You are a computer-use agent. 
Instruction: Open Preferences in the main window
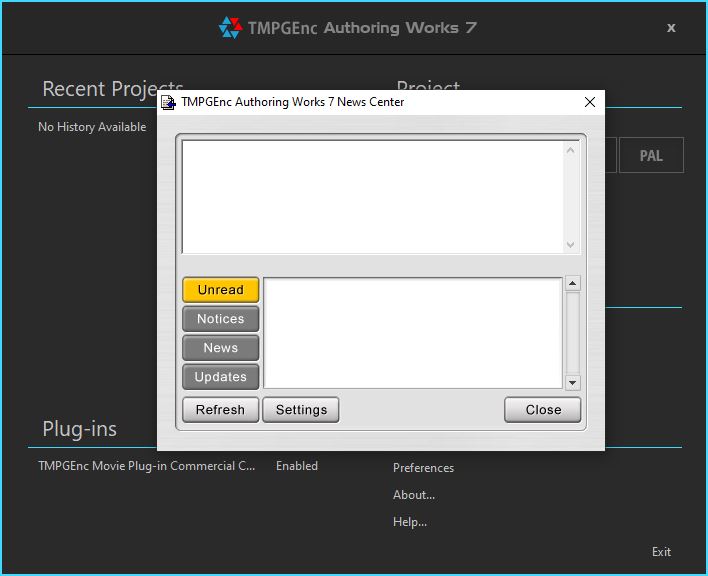click(423, 468)
